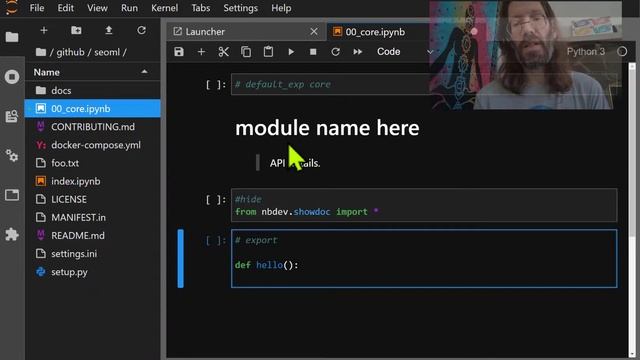Open the File menu
Image resolution: width=640 pixels, height=360 pixels.
37,8
